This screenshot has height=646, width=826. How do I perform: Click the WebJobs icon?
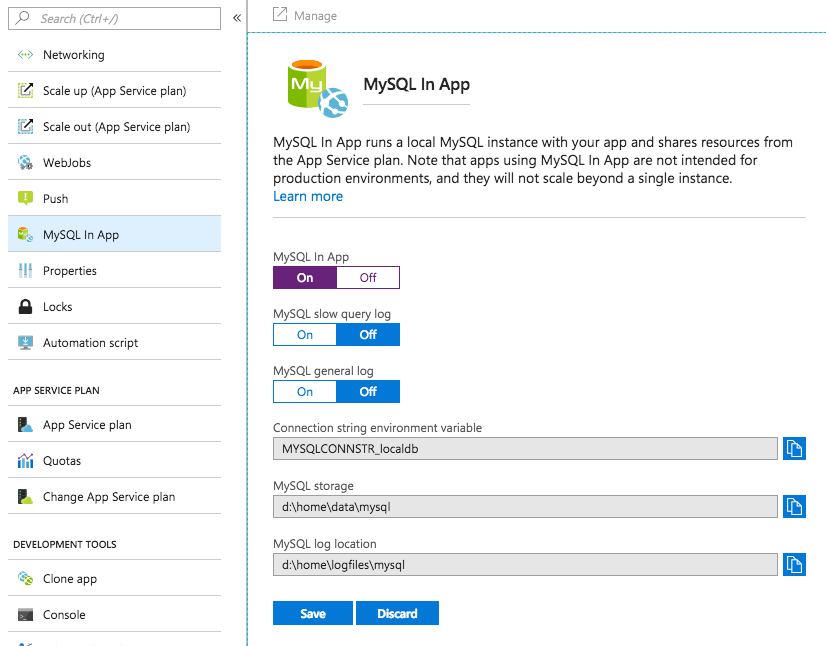(x=25, y=162)
